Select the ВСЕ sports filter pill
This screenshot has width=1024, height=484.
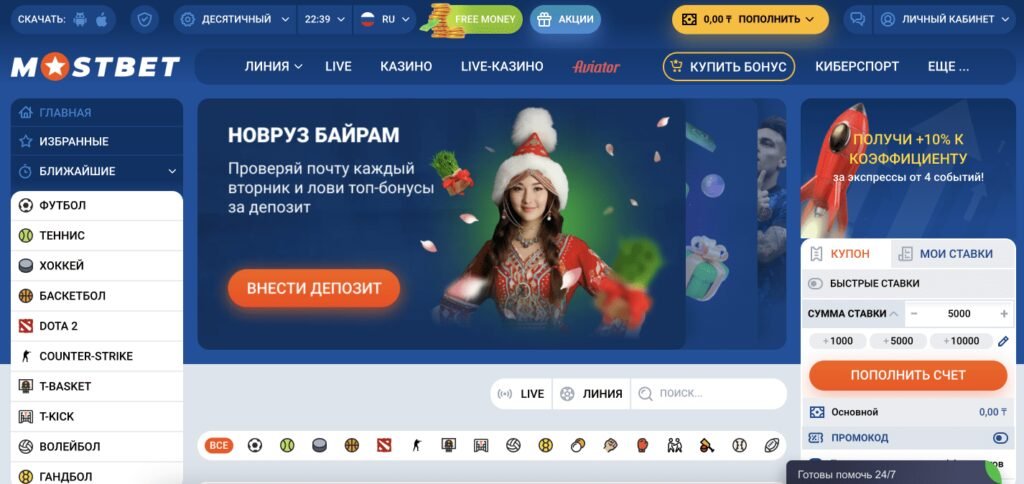219,445
